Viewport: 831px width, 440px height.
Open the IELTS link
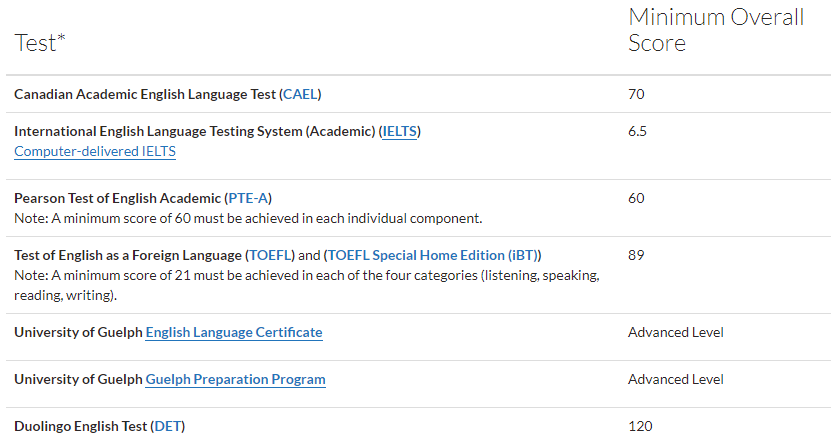[400, 131]
